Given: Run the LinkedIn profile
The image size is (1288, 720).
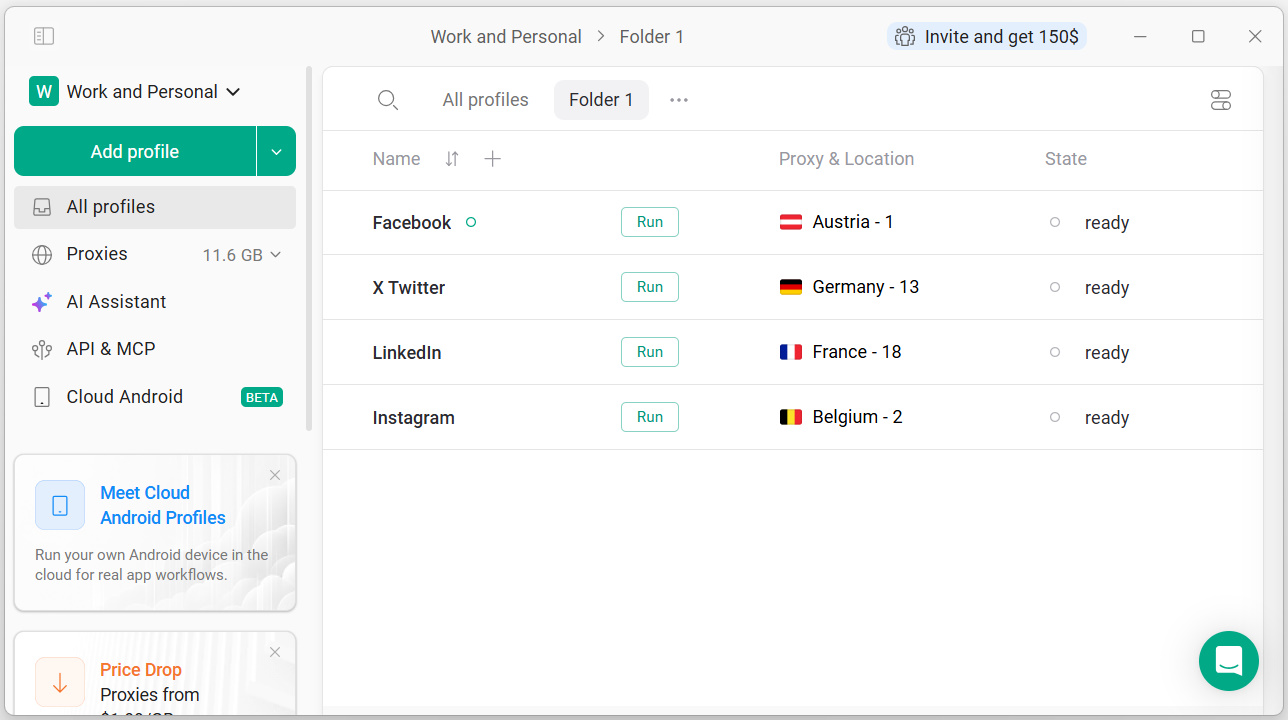Looking at the screenshot, I should click(x=650, y=352).
